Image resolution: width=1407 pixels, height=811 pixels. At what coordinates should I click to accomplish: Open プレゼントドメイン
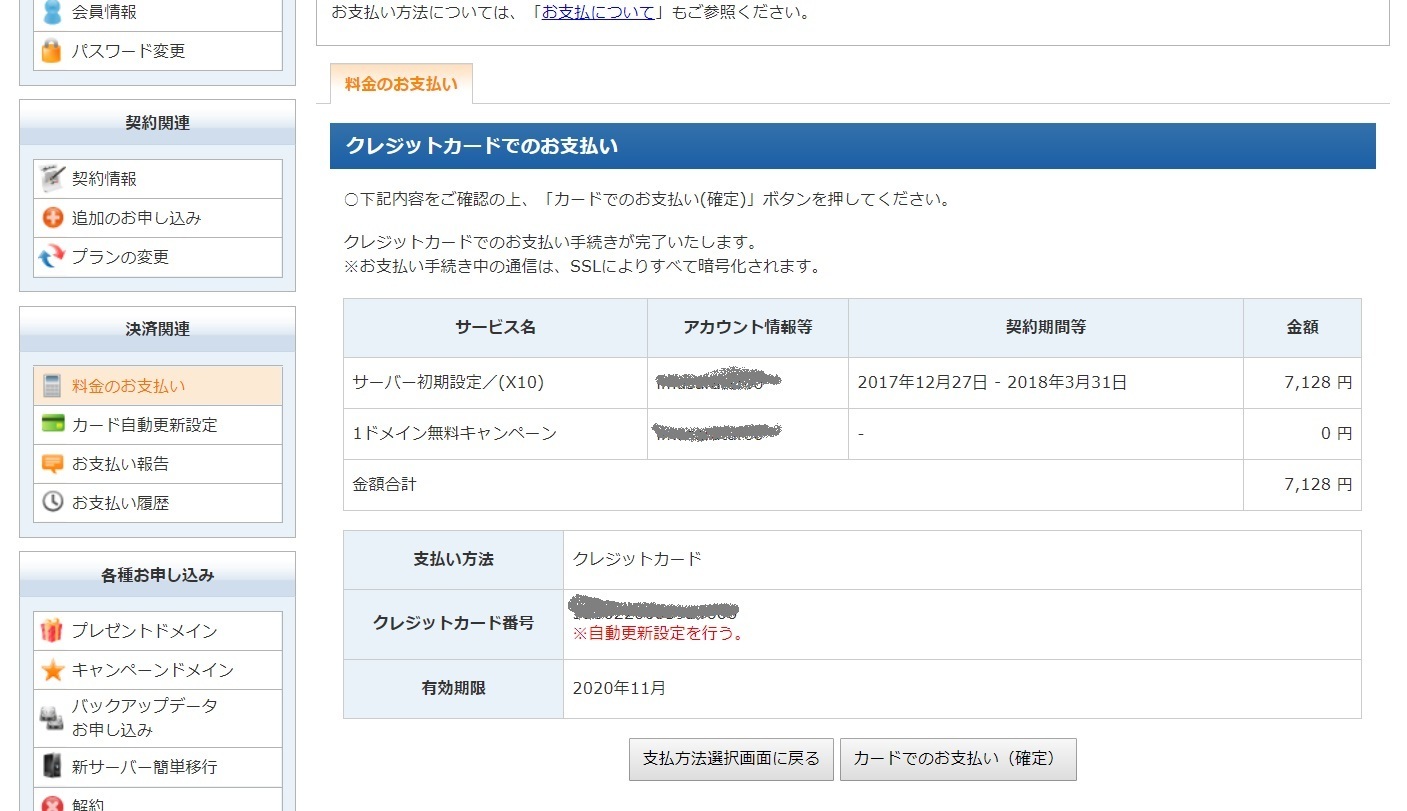coord(158,631)
